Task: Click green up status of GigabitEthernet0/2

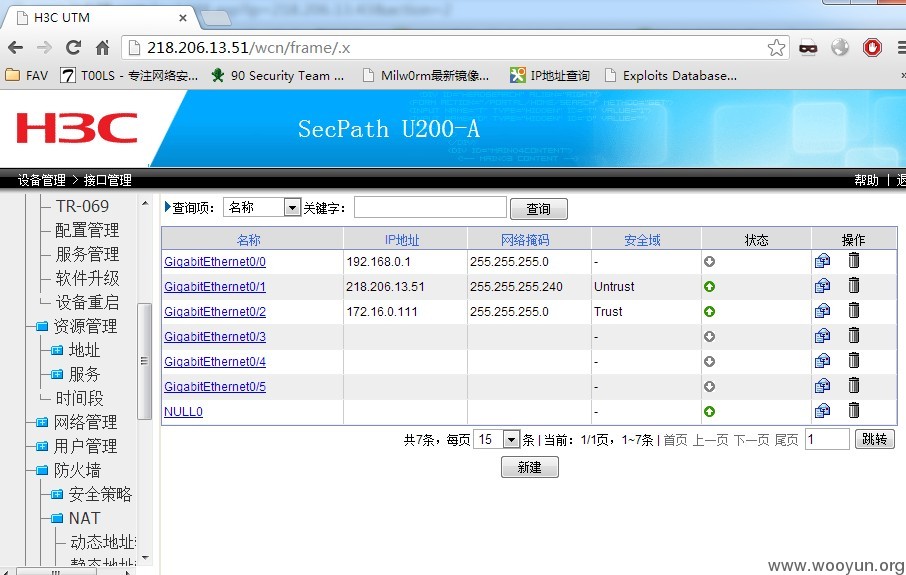Action: [710, 311]
